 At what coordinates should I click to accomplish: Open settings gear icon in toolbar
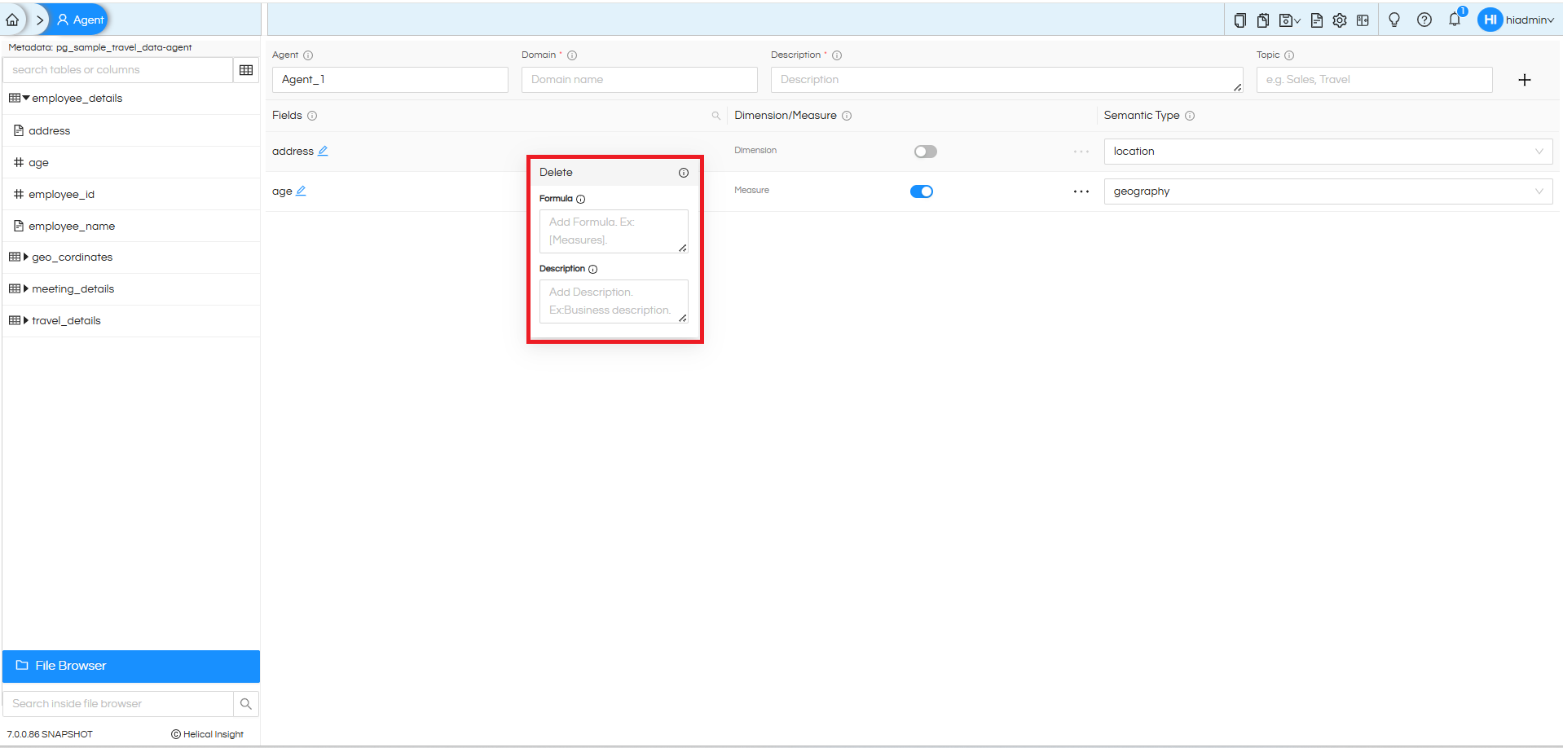tap(1340, 20)
